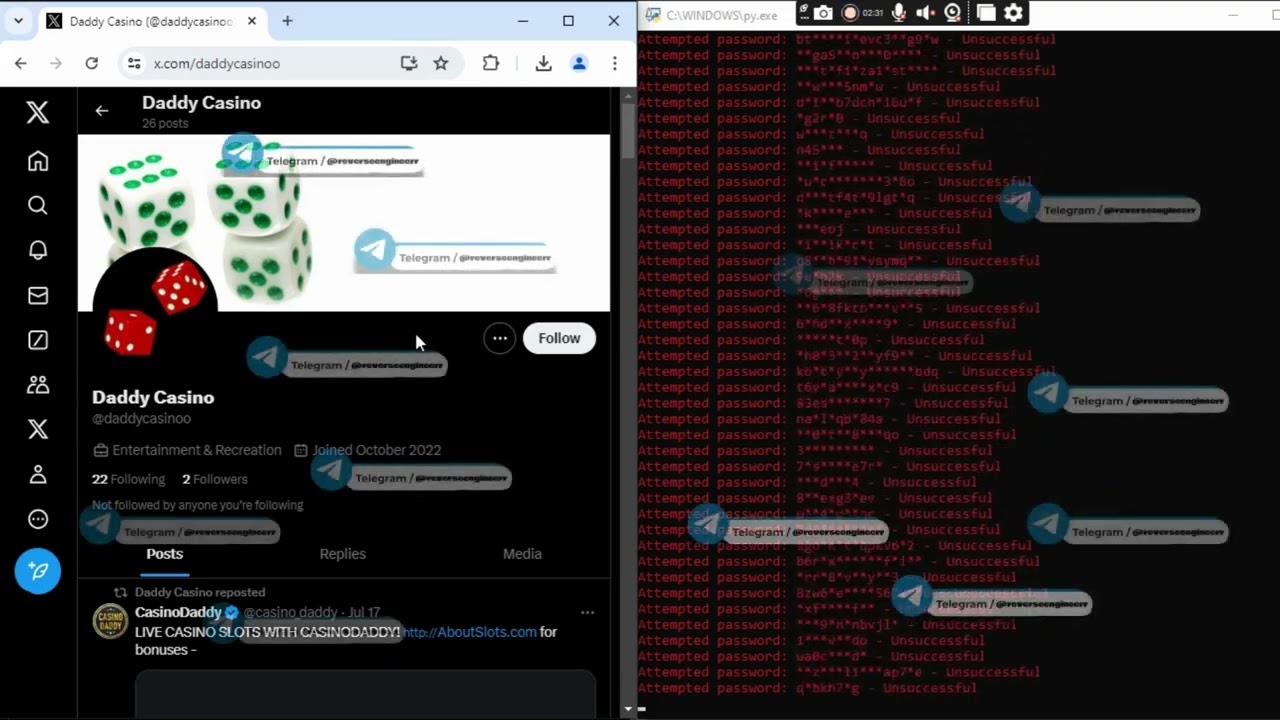Viewport: 1280px width, 720px height.
Task: Open Notifications bell in sidebar
Action: (38, 250)
